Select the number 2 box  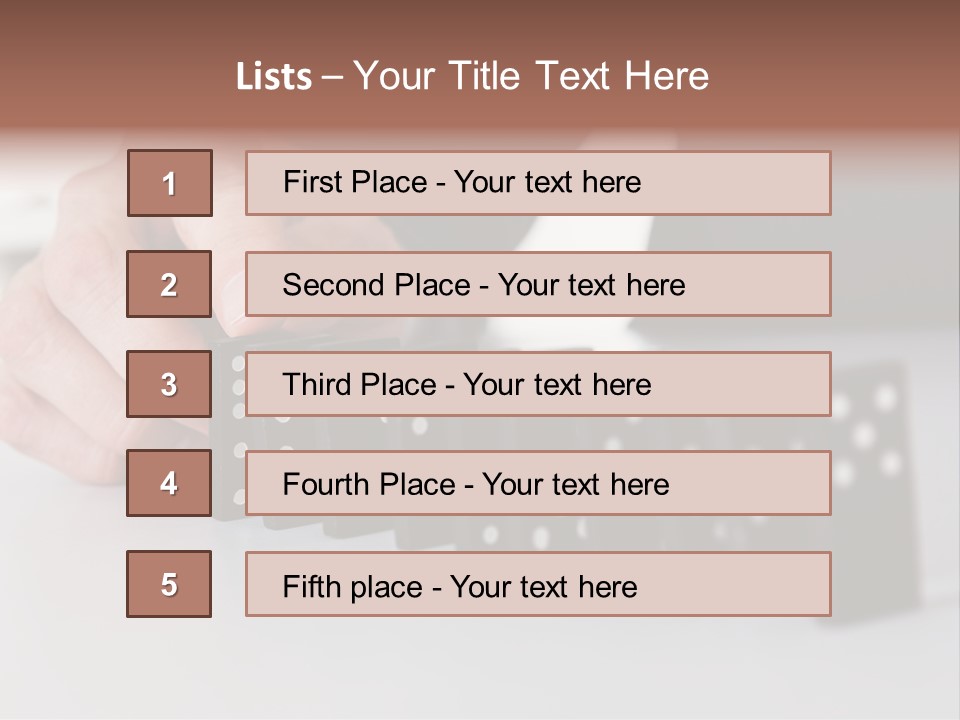pos(169,284)
